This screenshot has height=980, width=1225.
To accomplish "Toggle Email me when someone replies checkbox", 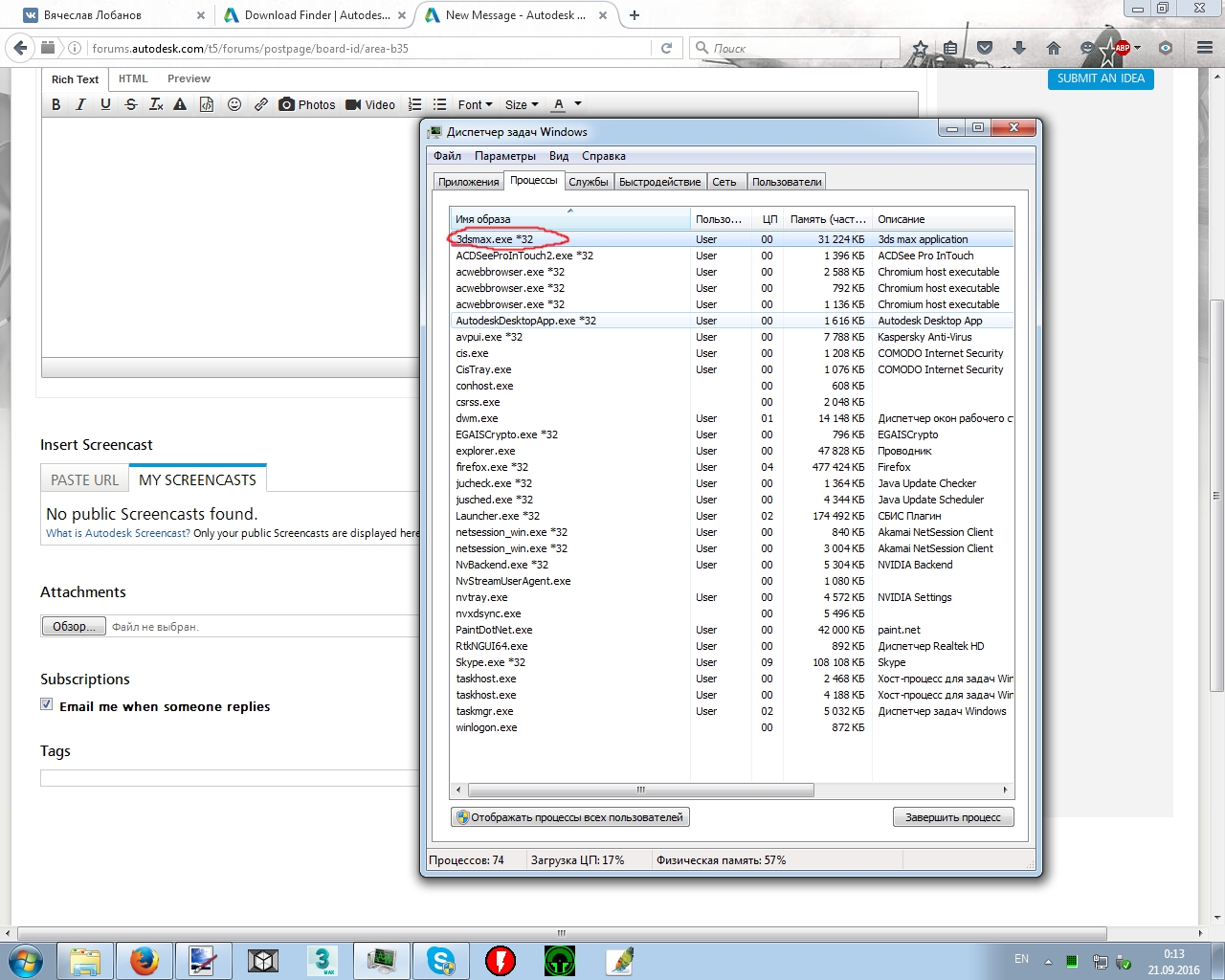I will tap(46, 704).
